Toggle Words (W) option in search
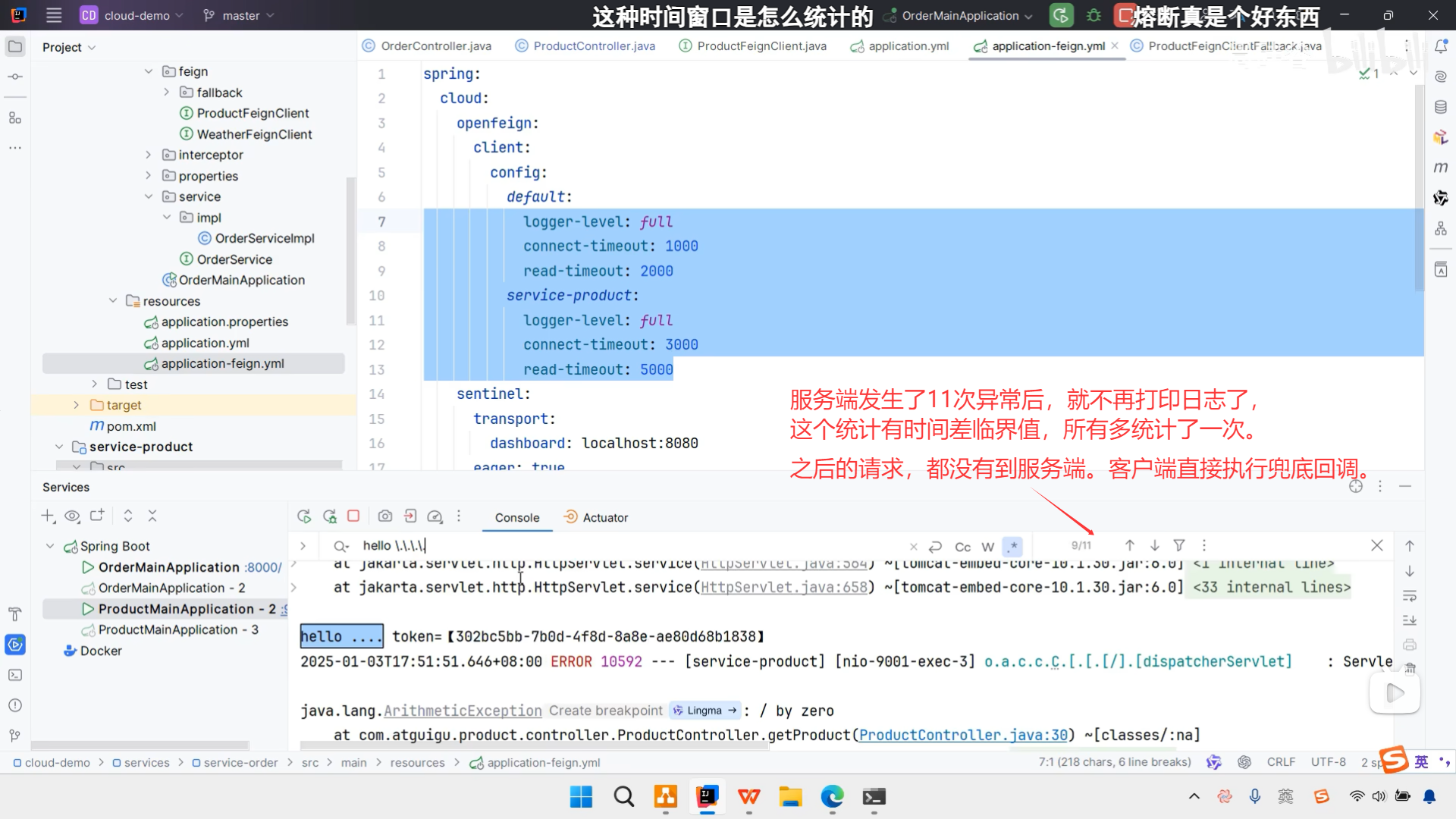 tap(987, 547)
